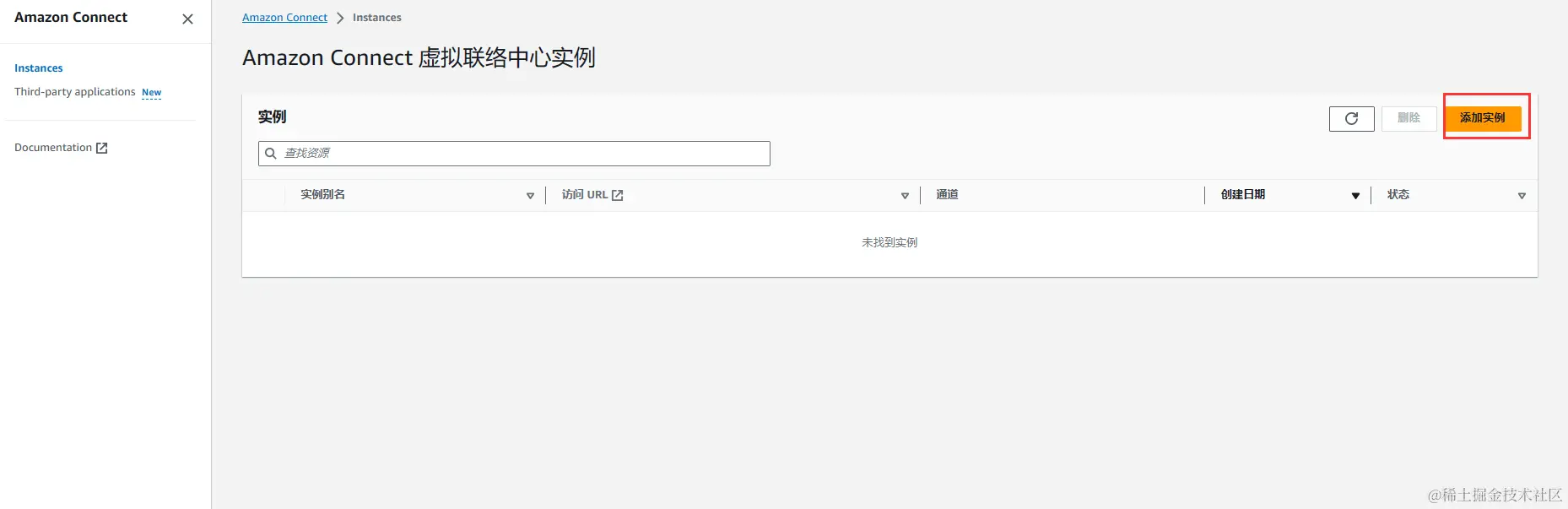Click the external-link icon next to Documentation
1568x509 pixels.
point(102,148)
